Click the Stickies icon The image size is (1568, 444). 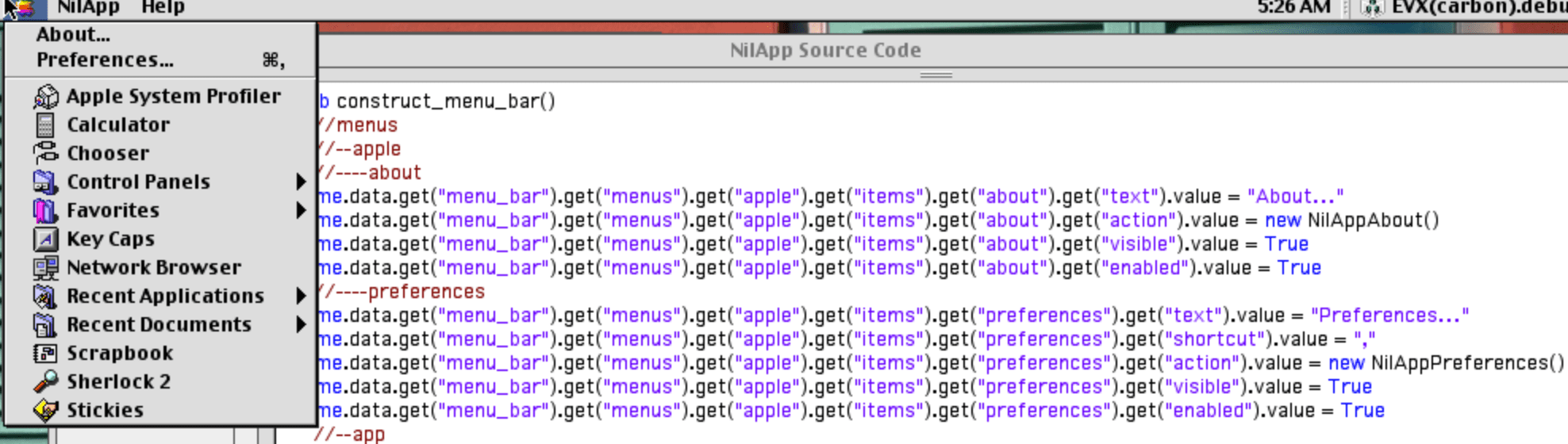[46, 410]
